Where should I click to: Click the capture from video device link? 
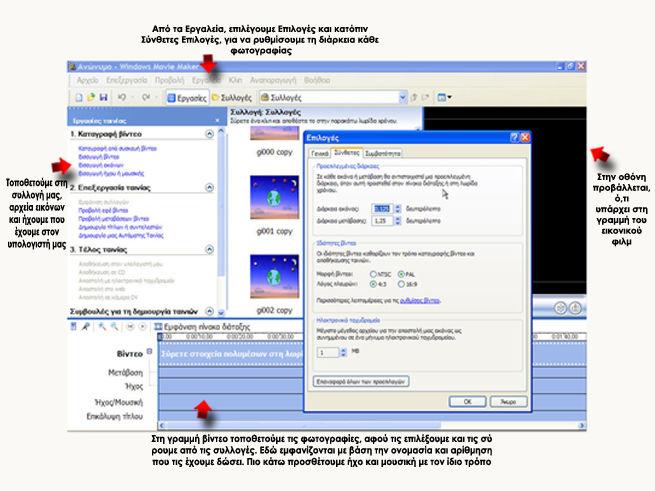tap(117, 148)
